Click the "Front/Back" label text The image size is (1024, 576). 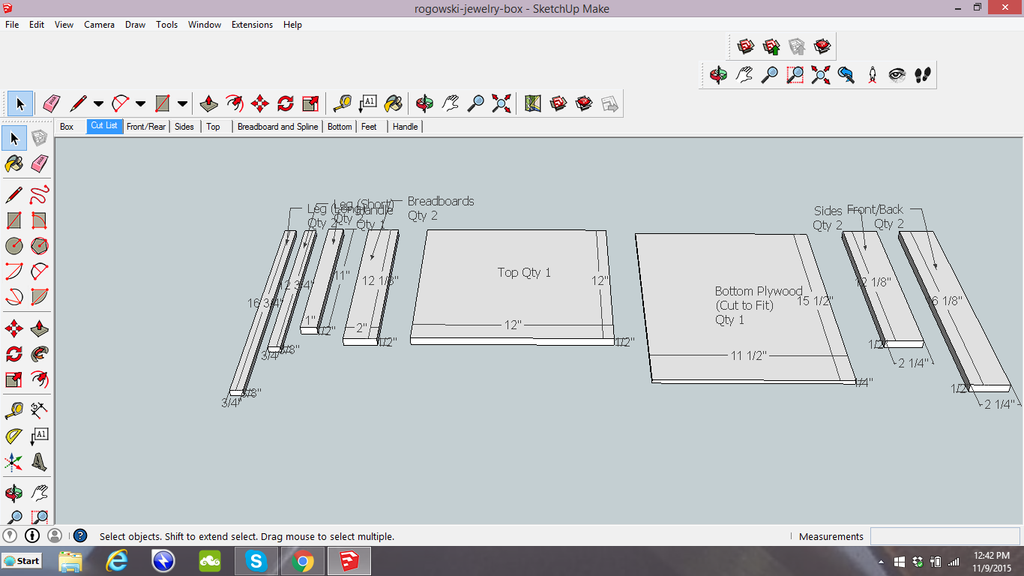(x=875, y=210)
